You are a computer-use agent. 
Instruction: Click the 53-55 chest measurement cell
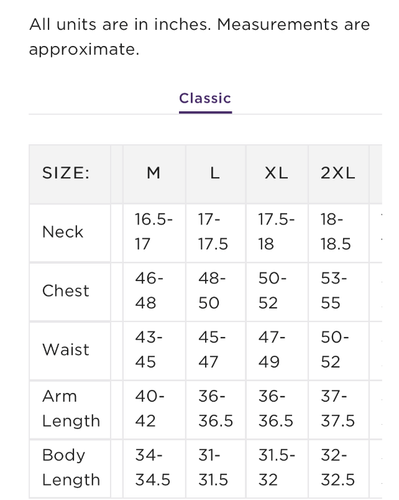pos(338,292)
